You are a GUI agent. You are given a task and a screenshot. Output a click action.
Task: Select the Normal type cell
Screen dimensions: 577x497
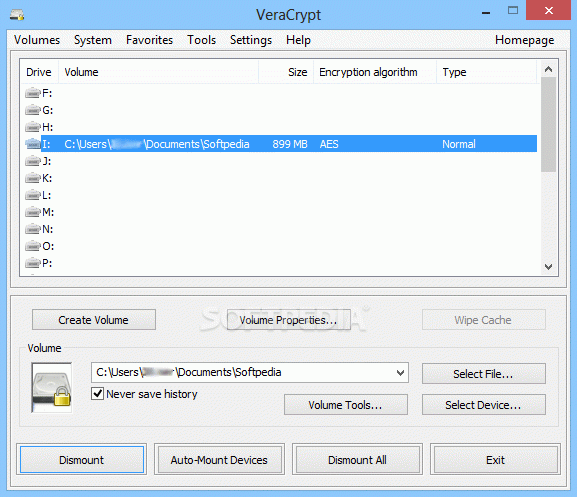click(459, 144)
